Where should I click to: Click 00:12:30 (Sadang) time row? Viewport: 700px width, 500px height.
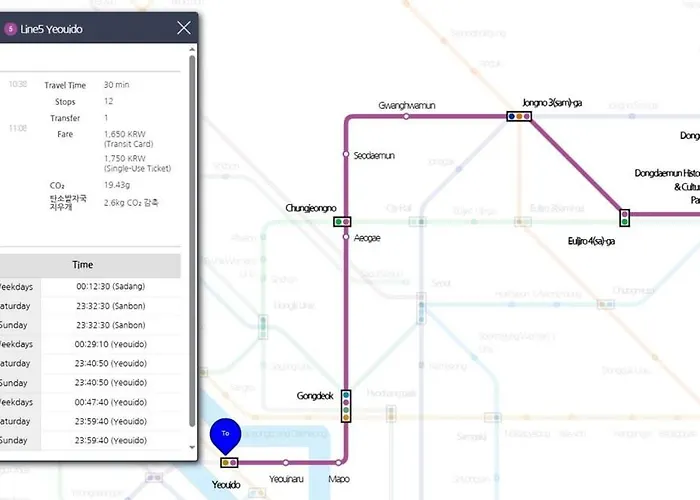pos(111,286)
